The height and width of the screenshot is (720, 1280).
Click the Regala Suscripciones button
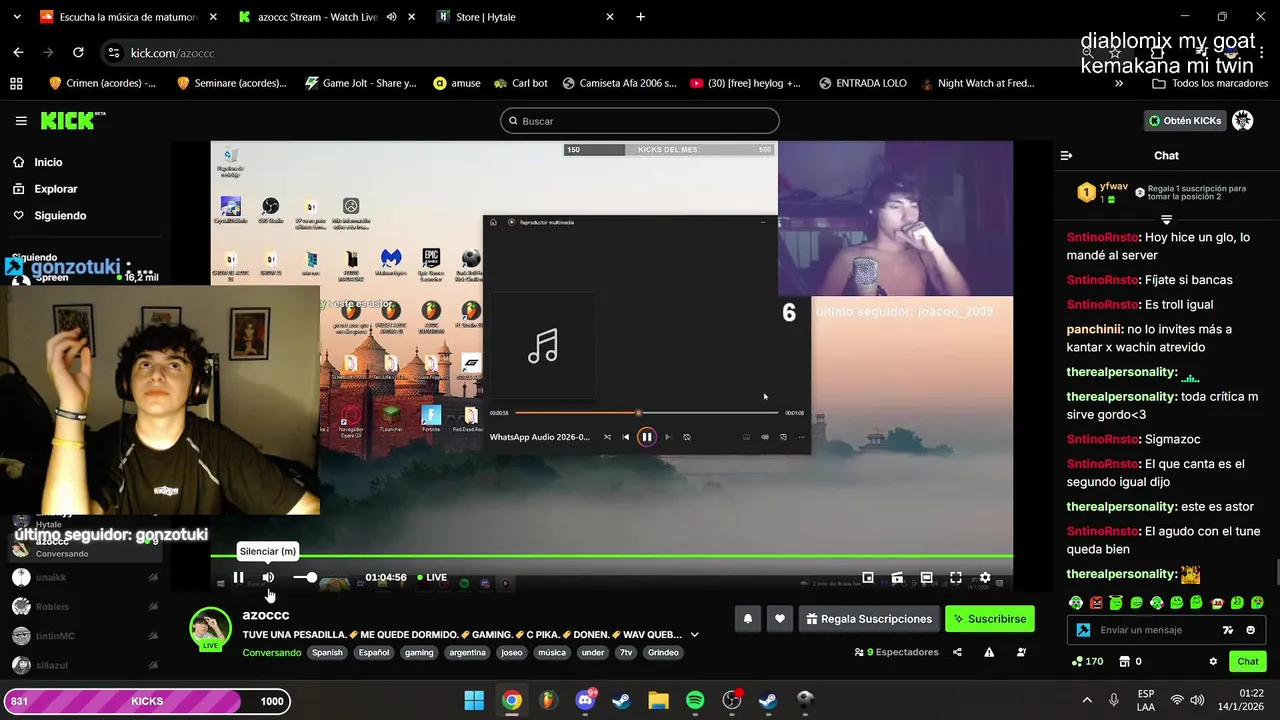[869, 619]
